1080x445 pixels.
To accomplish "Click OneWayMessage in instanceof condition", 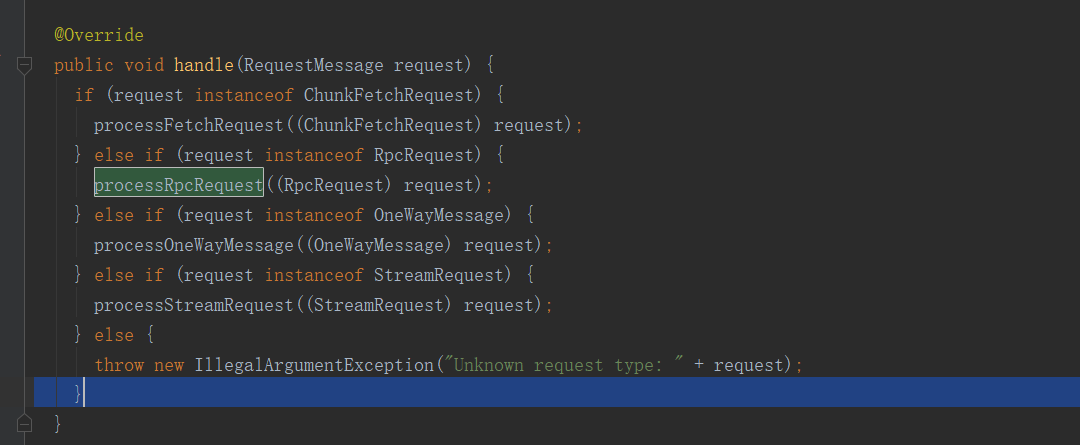I will [439, 215].
